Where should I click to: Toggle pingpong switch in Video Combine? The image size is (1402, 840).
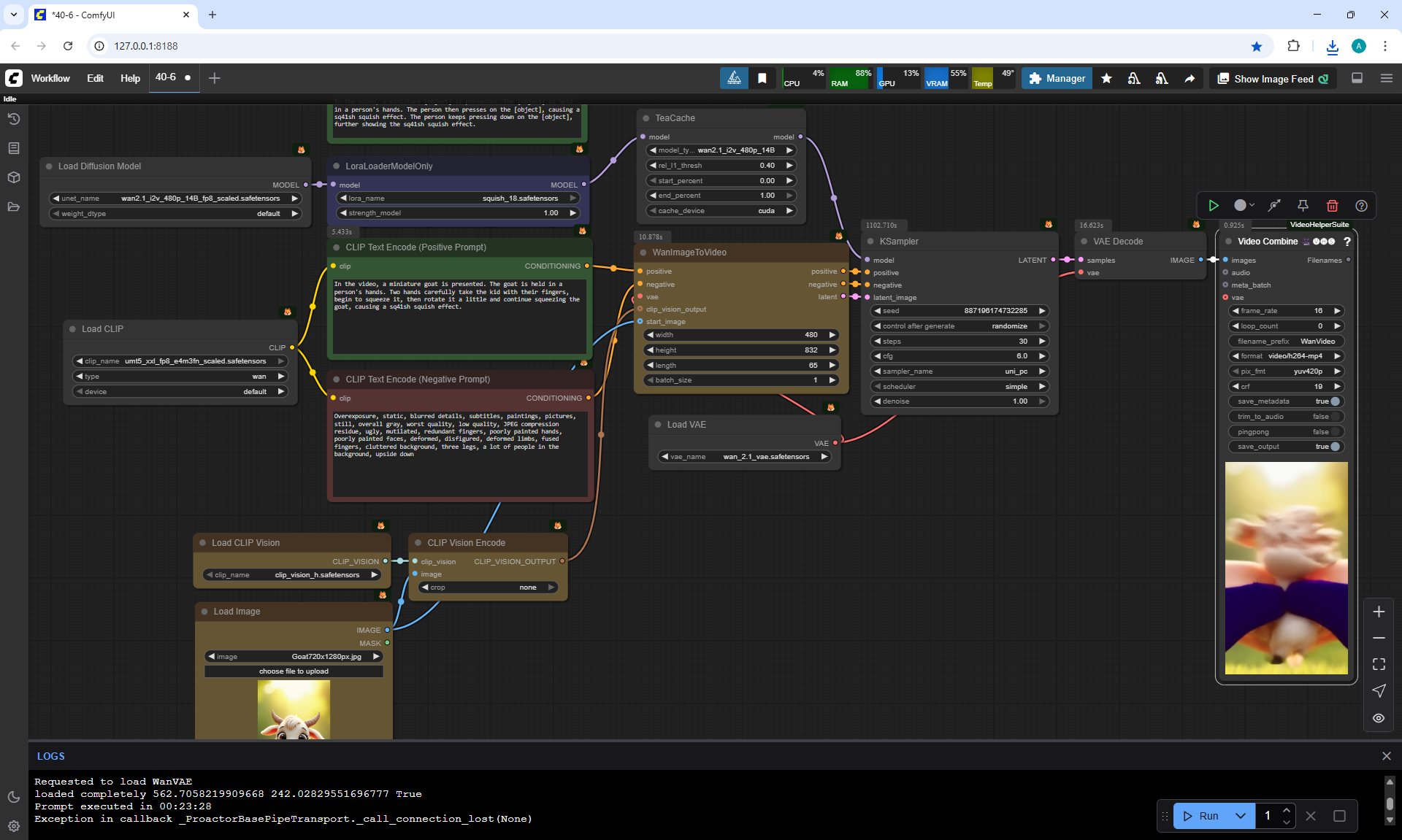coord(1335,432)
